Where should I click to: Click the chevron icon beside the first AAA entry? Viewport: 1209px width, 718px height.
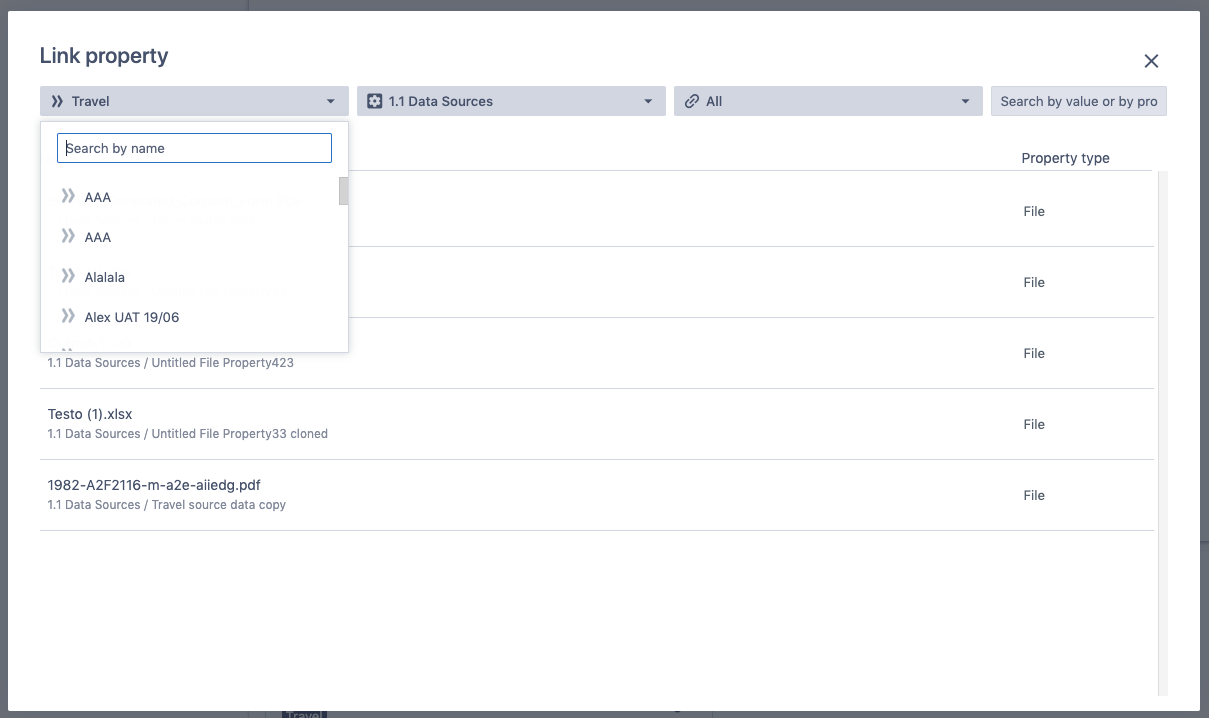[68, 196]
